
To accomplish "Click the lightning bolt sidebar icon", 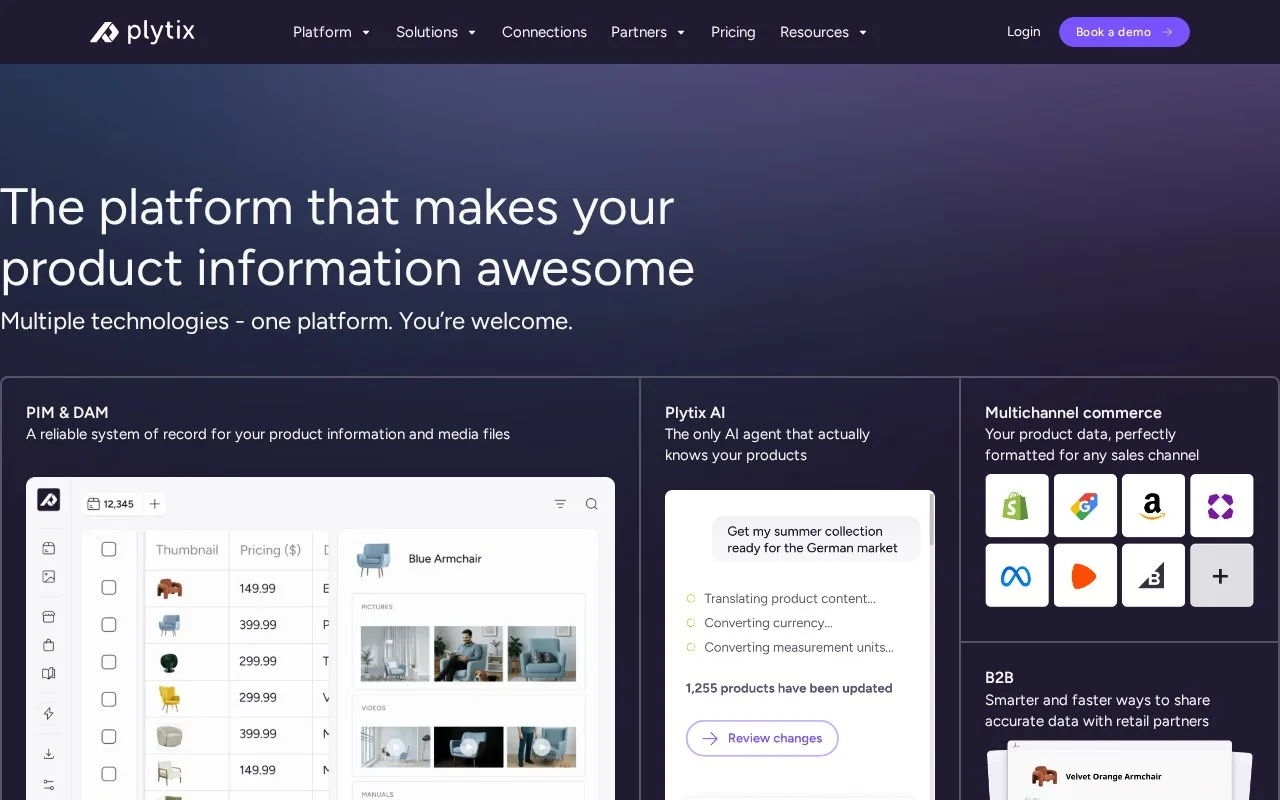I will 49,713.
